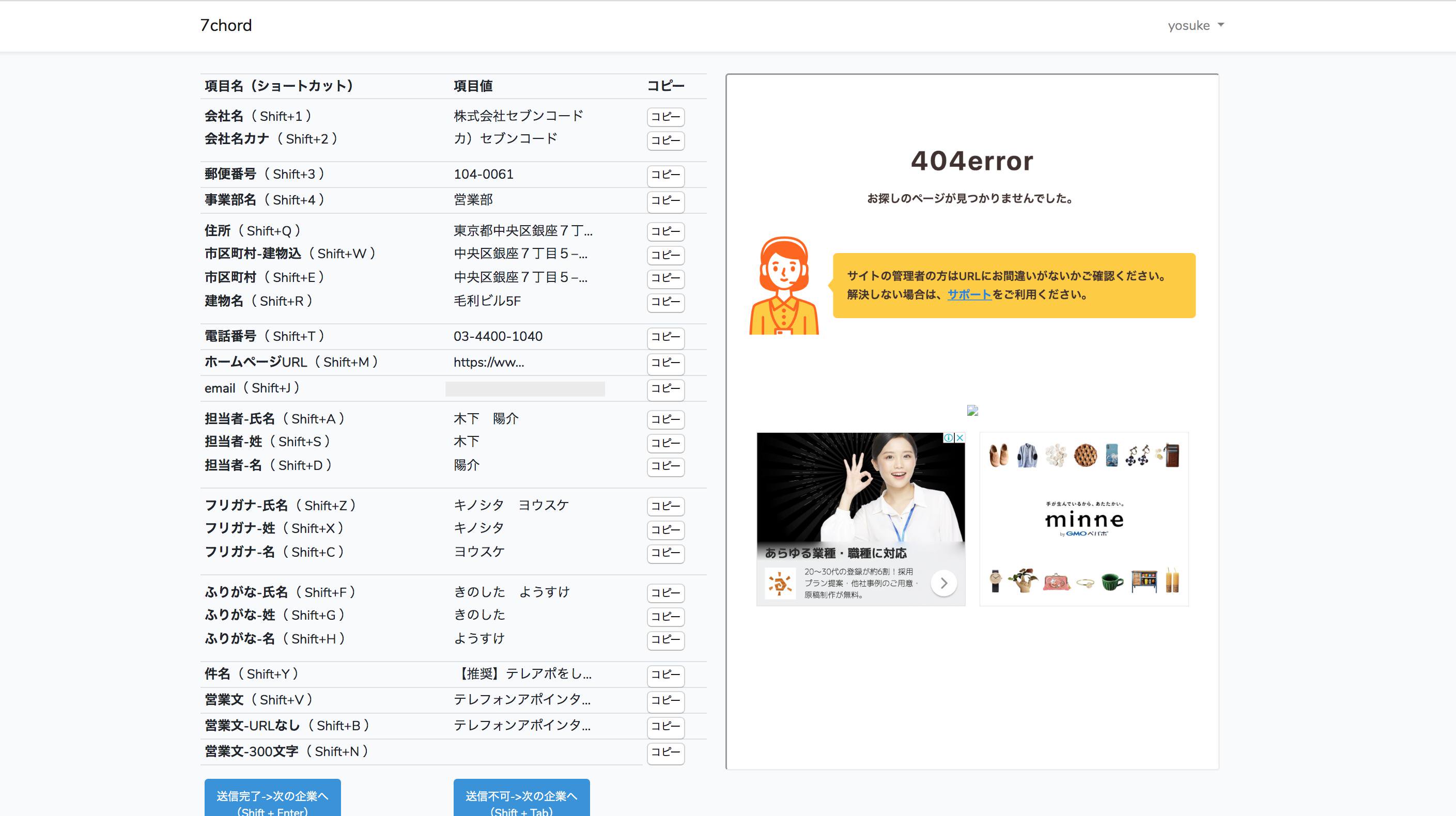Click the ad's next arrow circle

(943, 583)
